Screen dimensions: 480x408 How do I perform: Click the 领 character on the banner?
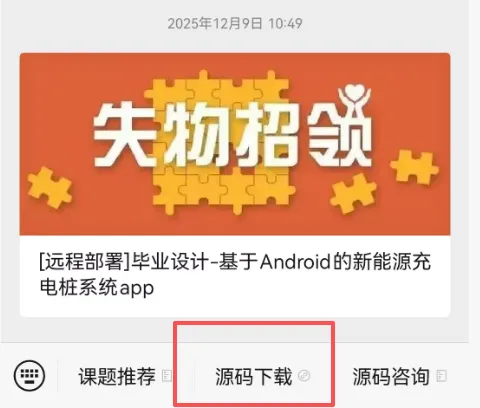pos(338,133)
